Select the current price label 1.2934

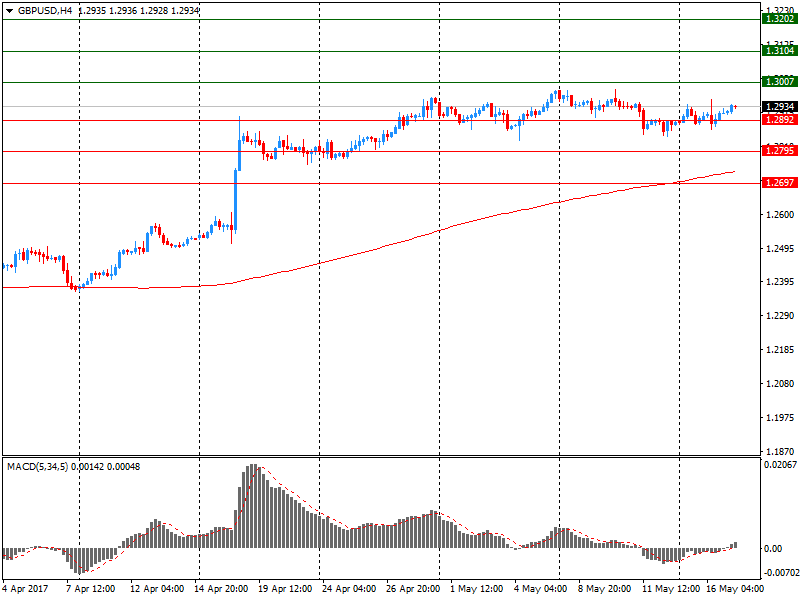pos(780,107)
